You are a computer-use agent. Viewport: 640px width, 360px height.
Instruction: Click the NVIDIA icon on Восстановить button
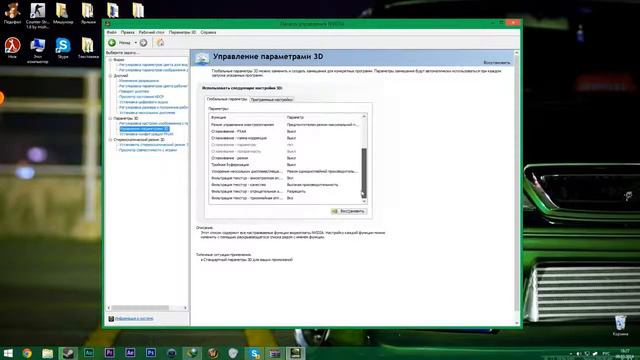click(x=335, y=211)
